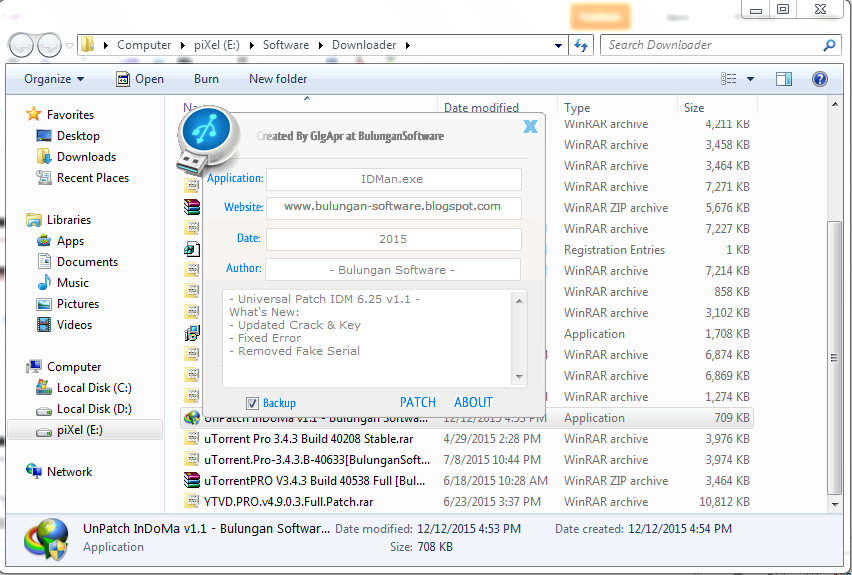The height and width of the screenshot is (575, 852).
Task: Click large IDM icon in details pane
Action: (47, 539)
